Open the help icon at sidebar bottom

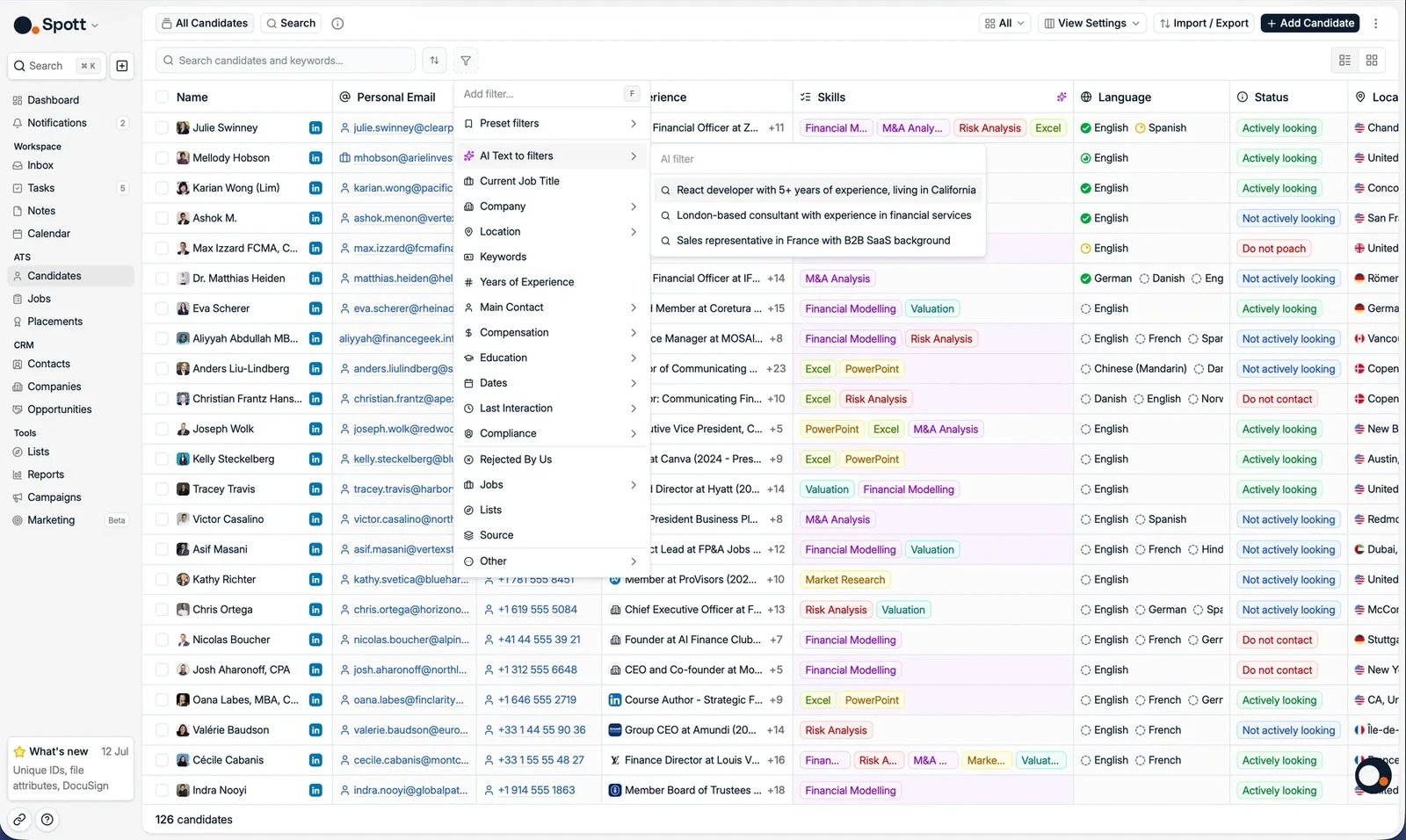[x=47, y=820]
